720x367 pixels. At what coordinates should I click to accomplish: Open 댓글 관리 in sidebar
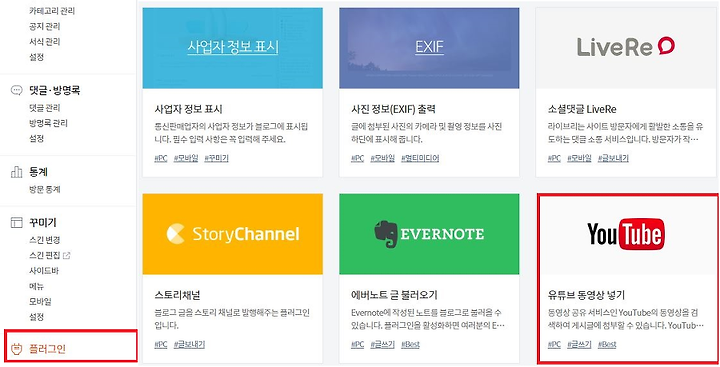click(44, 108)
